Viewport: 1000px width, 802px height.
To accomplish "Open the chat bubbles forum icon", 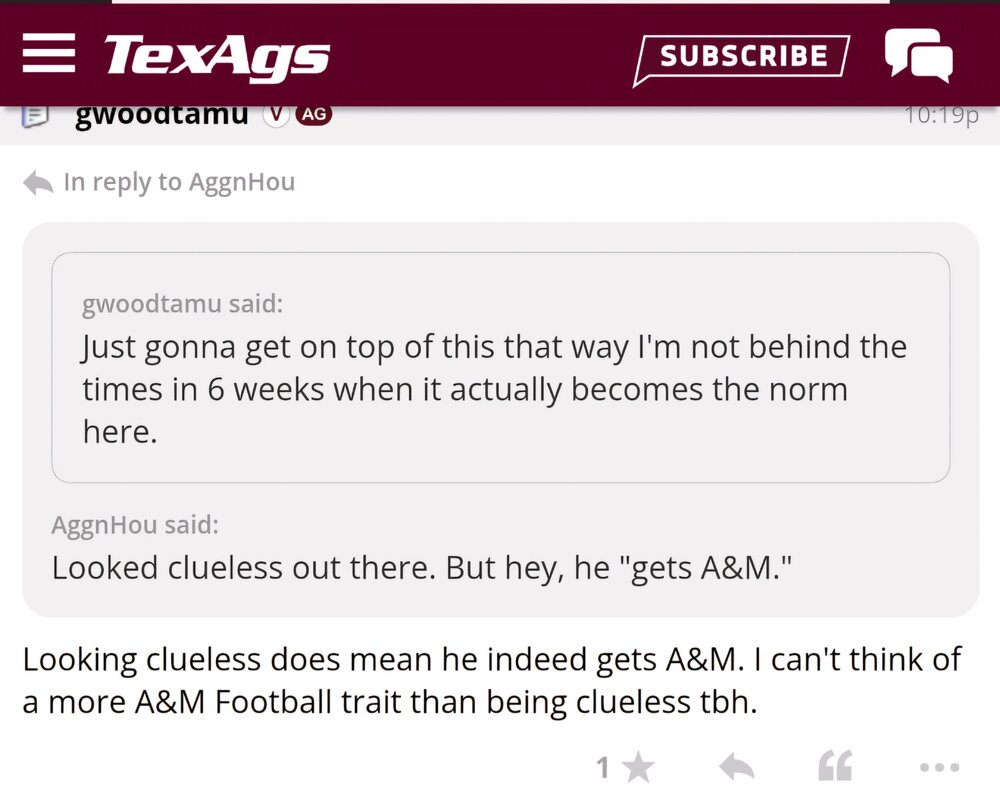I will [918, 54].
